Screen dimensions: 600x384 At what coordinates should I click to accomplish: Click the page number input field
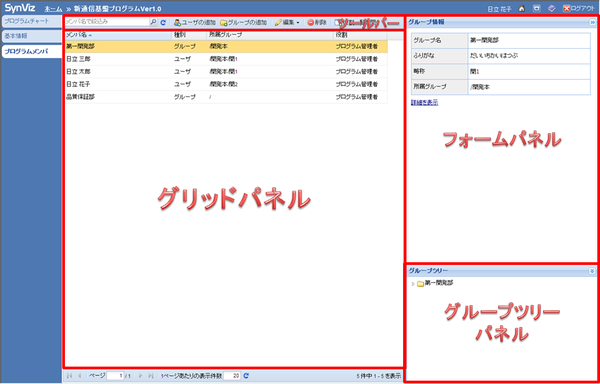(115, 376)
